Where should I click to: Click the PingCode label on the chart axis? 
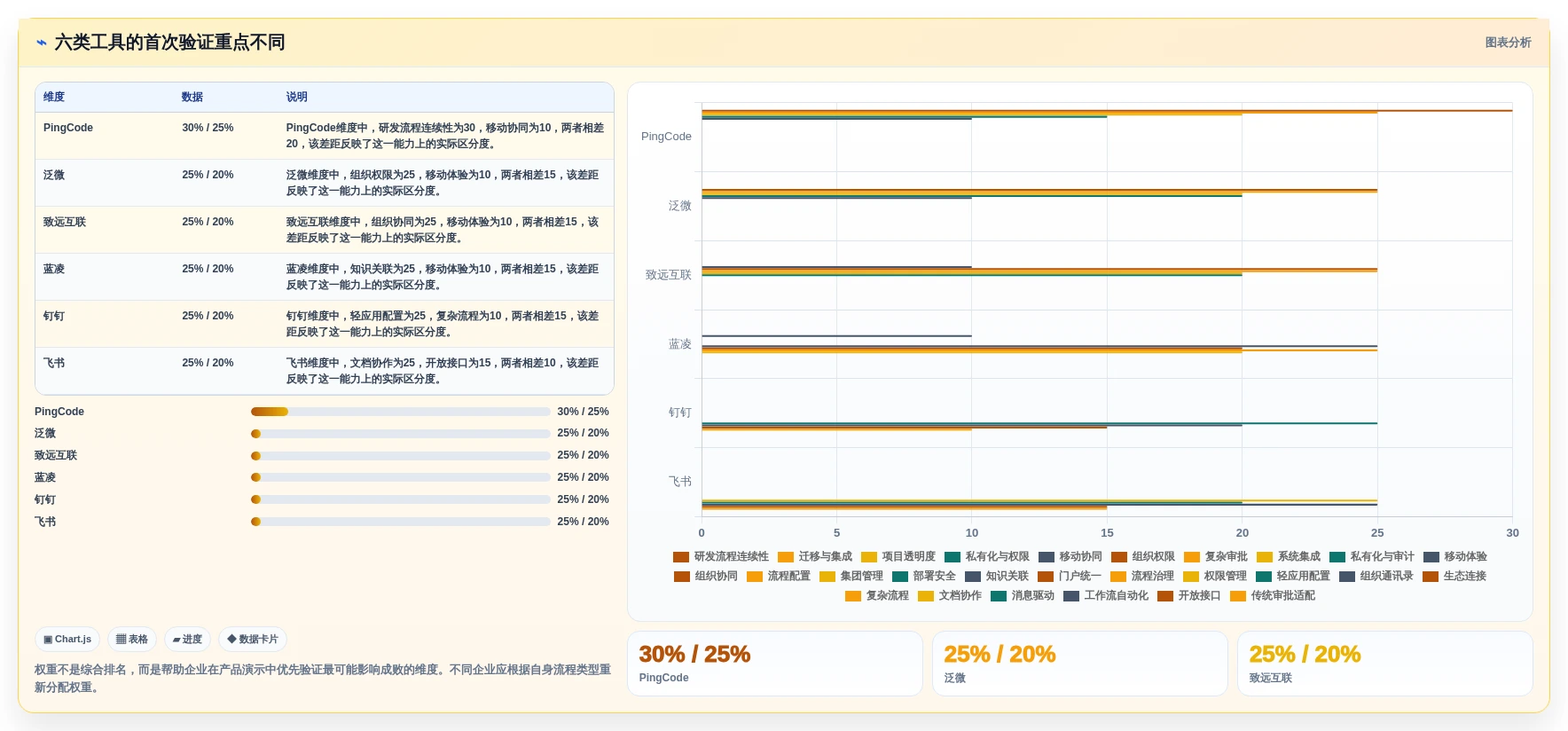(666, 137)
